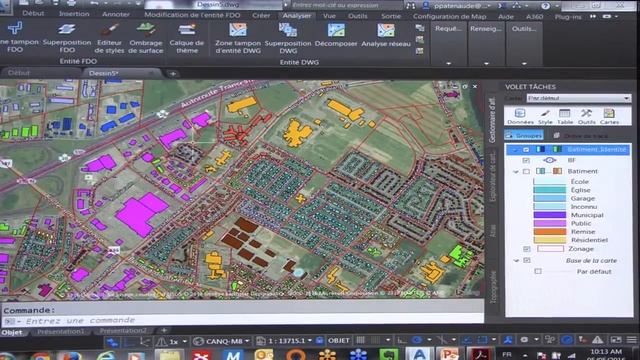Create a Zone tampon d'entité DWG
Screen dimensions: 640x360
238,38
